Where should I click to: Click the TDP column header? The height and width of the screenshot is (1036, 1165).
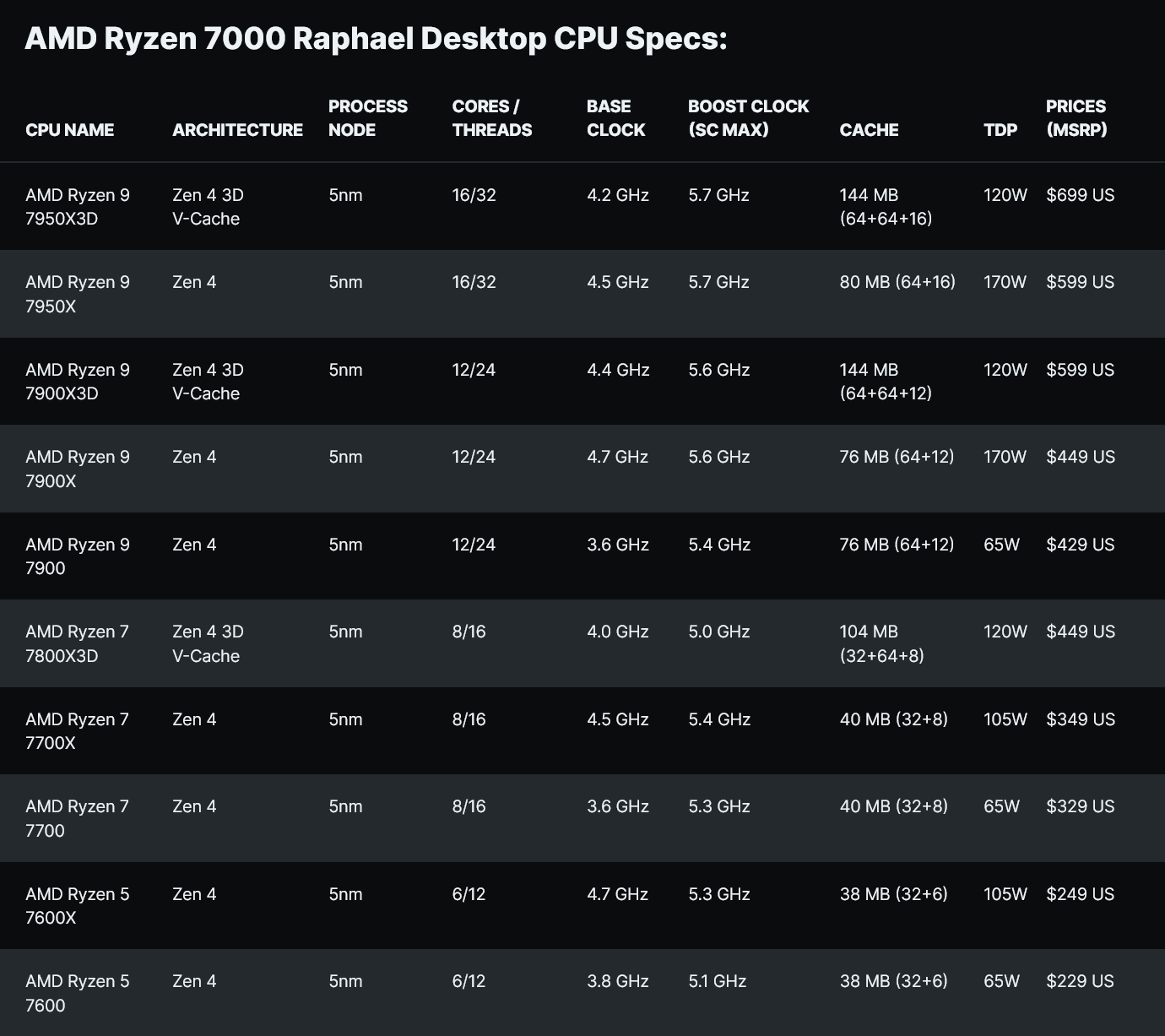1000,130
